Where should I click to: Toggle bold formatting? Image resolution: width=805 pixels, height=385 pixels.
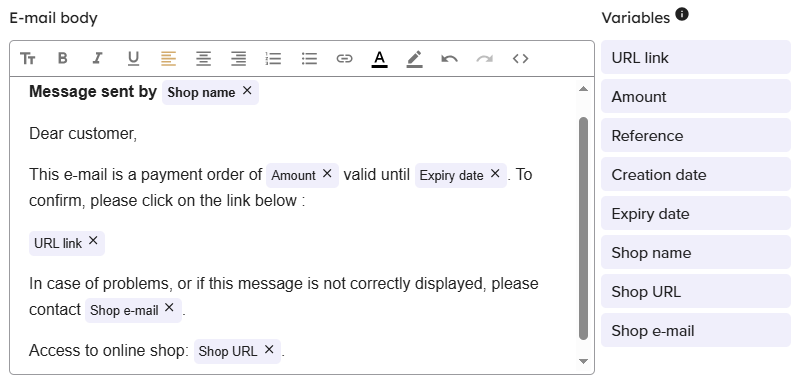coord(63,59)
